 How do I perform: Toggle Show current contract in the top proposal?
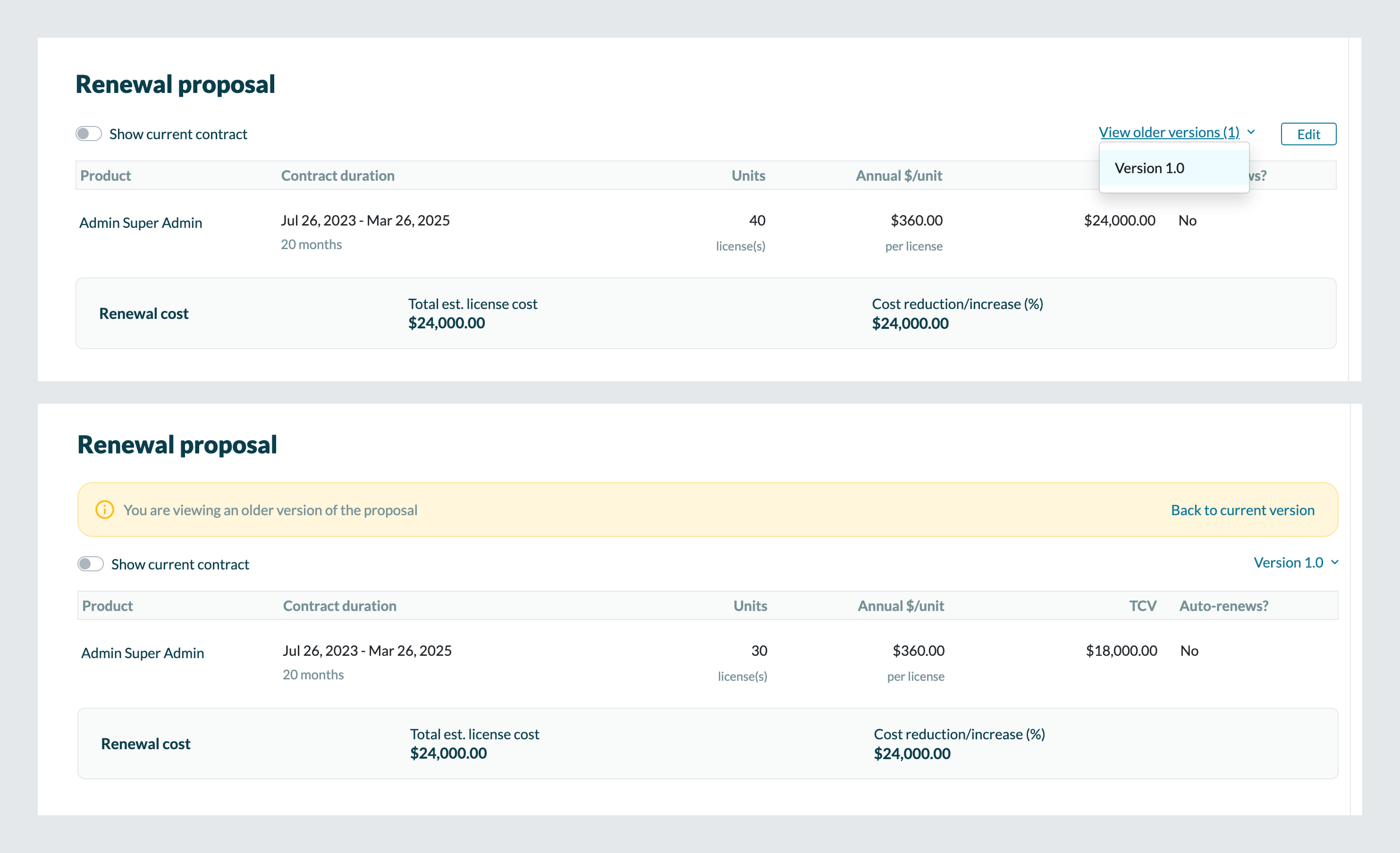coord(89,134)
